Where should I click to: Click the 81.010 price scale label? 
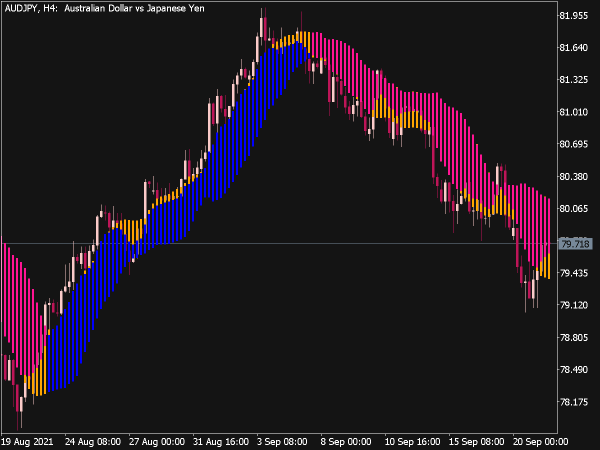(574, 112)
